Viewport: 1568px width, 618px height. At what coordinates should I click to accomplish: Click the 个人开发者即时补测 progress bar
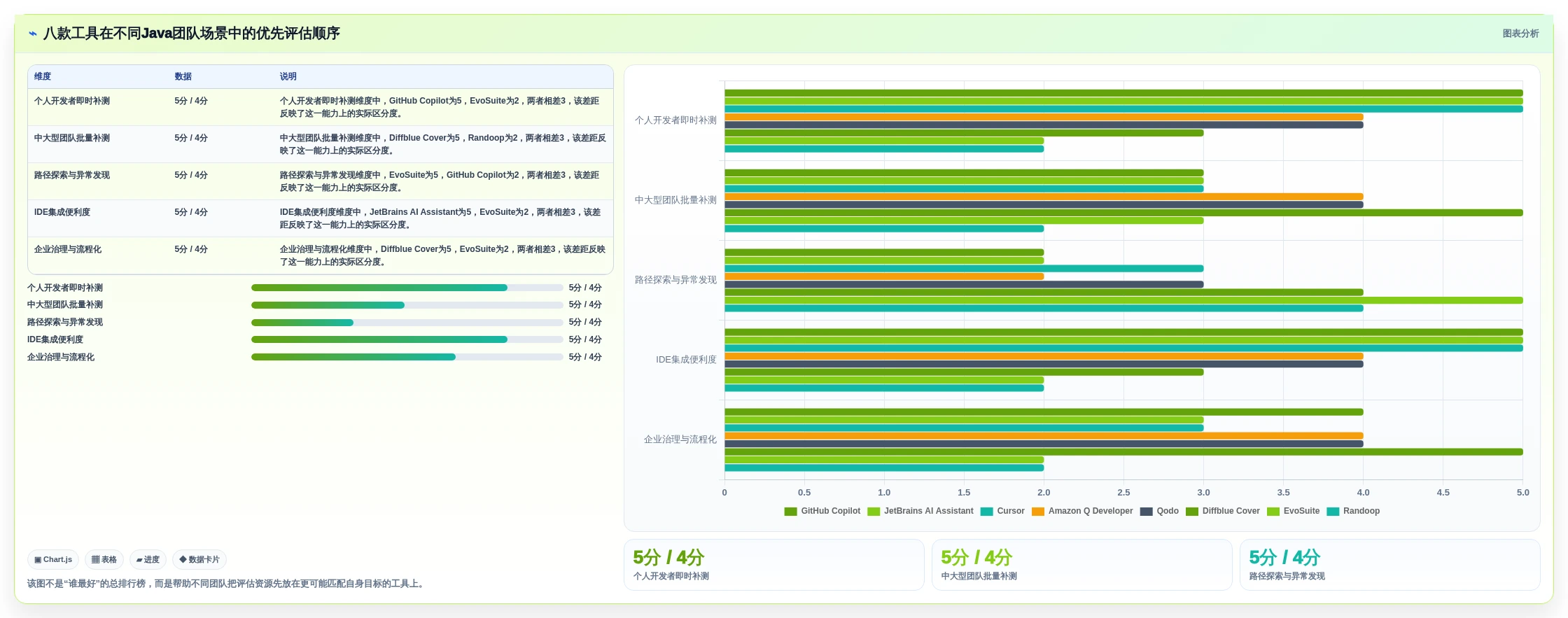(407, 288)
